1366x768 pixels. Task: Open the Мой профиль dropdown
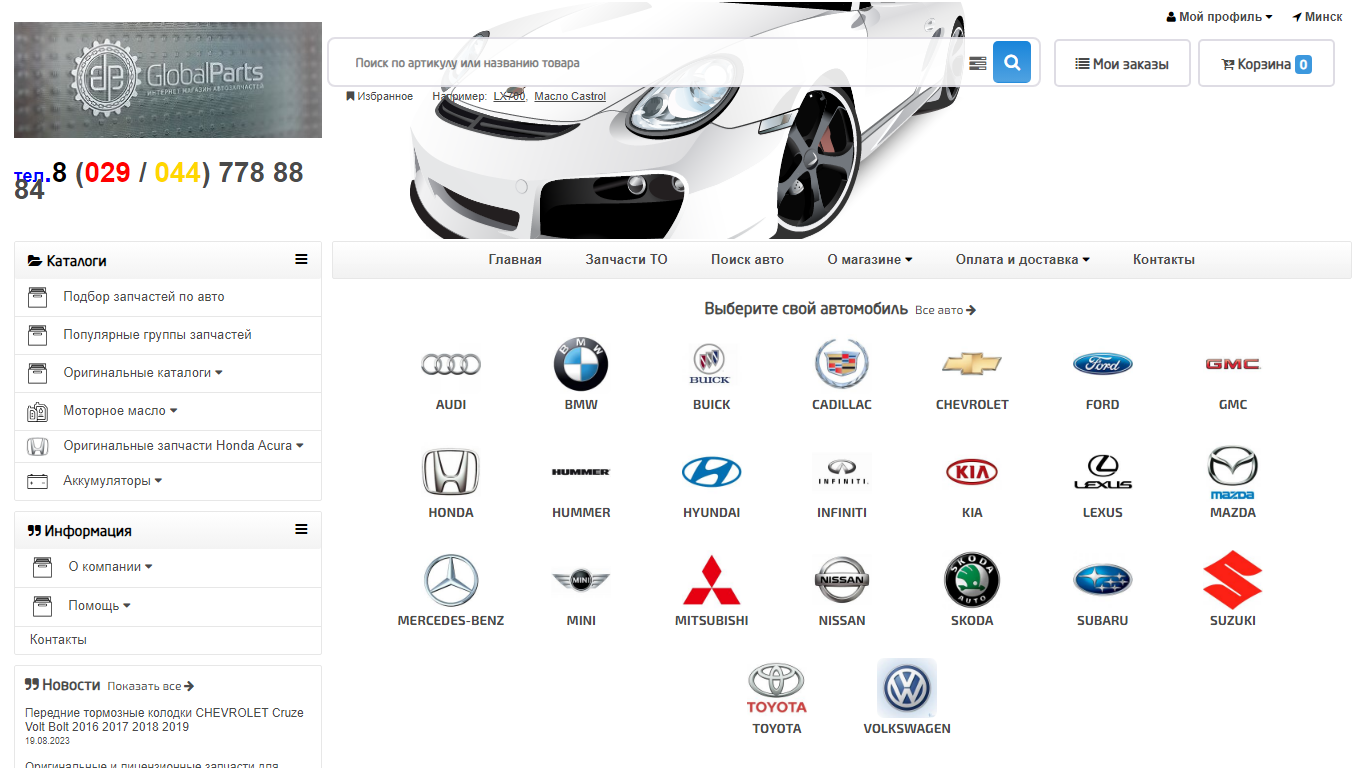pos(1219,17)
